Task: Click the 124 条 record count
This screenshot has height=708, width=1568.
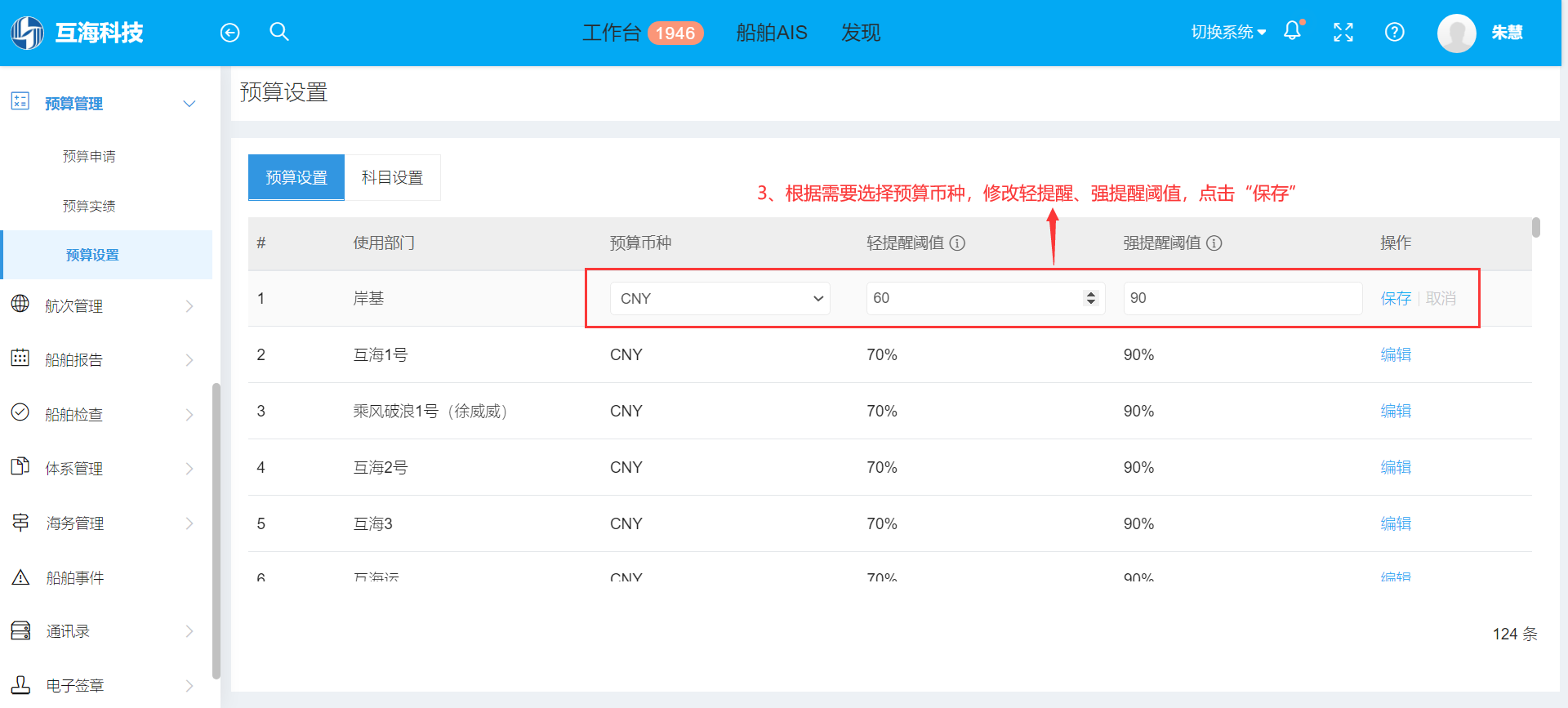Action: [1515, 634]
